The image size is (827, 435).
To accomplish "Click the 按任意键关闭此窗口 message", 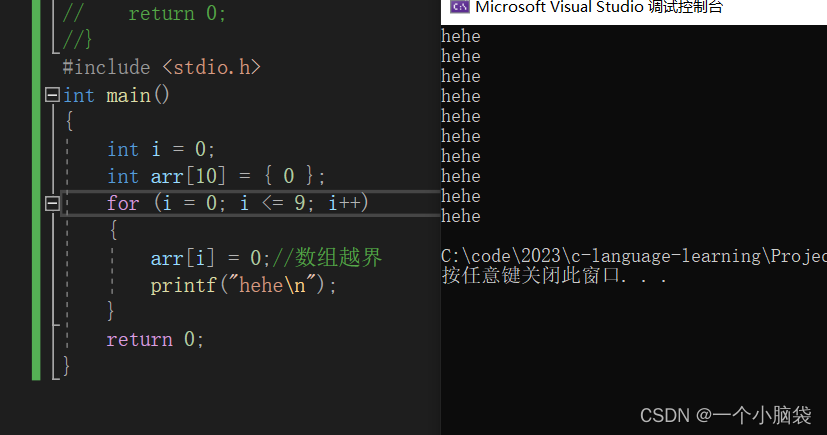I will pyautogui.click(x=554, y=276).
